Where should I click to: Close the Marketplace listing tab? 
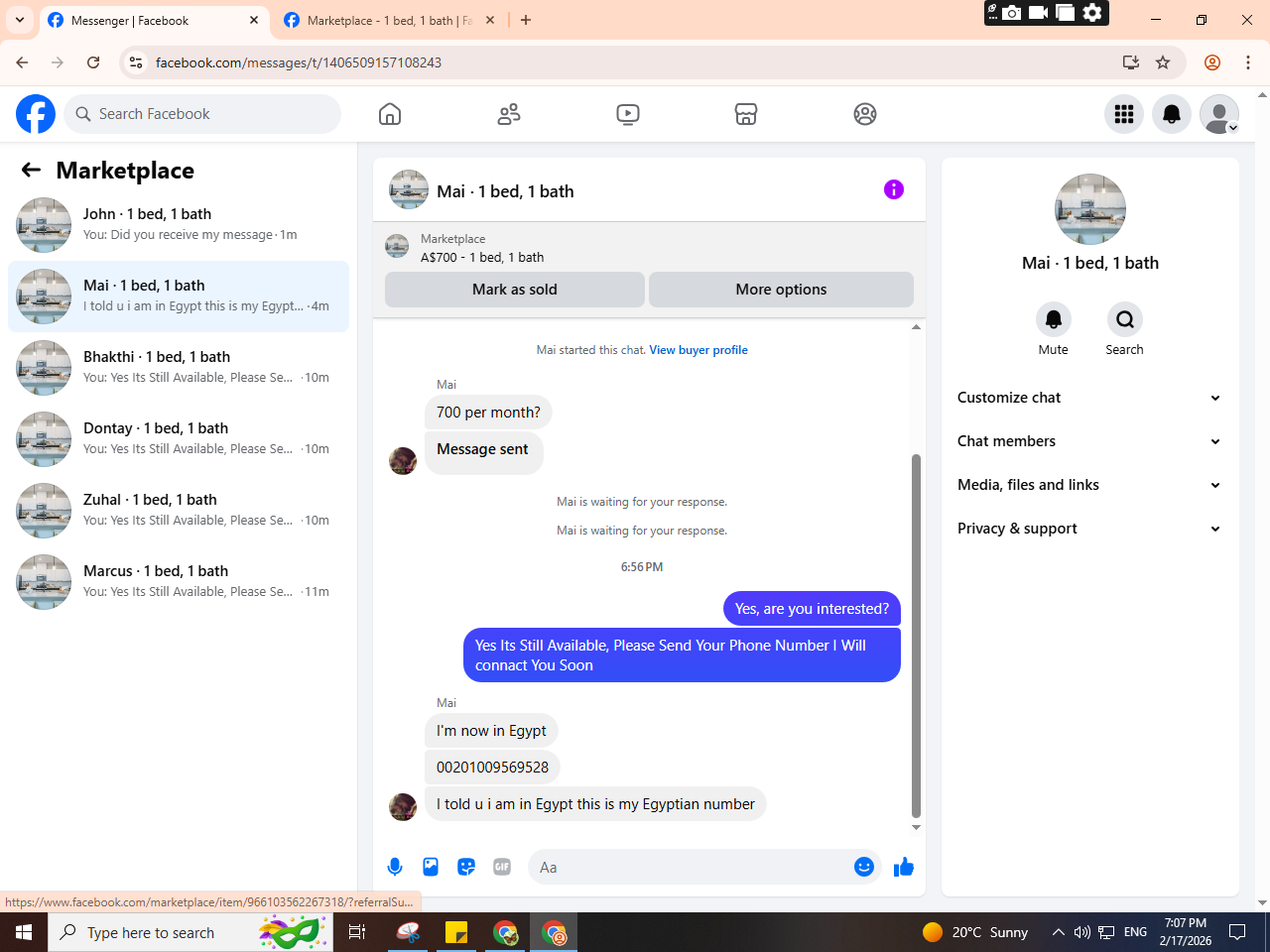coord(490,20)
